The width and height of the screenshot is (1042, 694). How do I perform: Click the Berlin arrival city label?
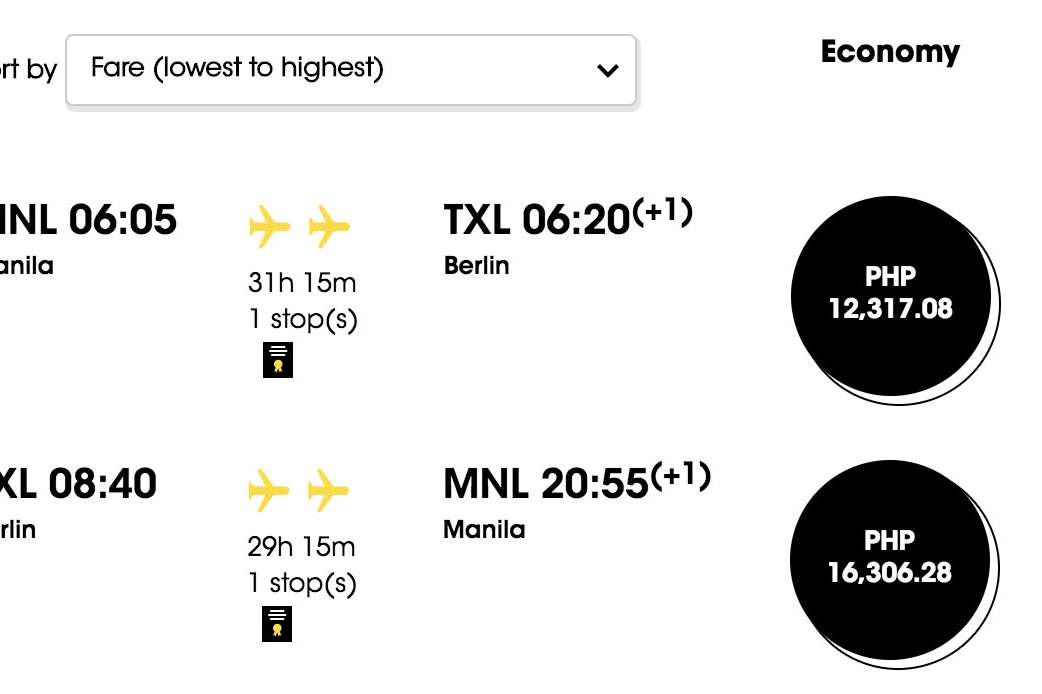tap(476, 266)
